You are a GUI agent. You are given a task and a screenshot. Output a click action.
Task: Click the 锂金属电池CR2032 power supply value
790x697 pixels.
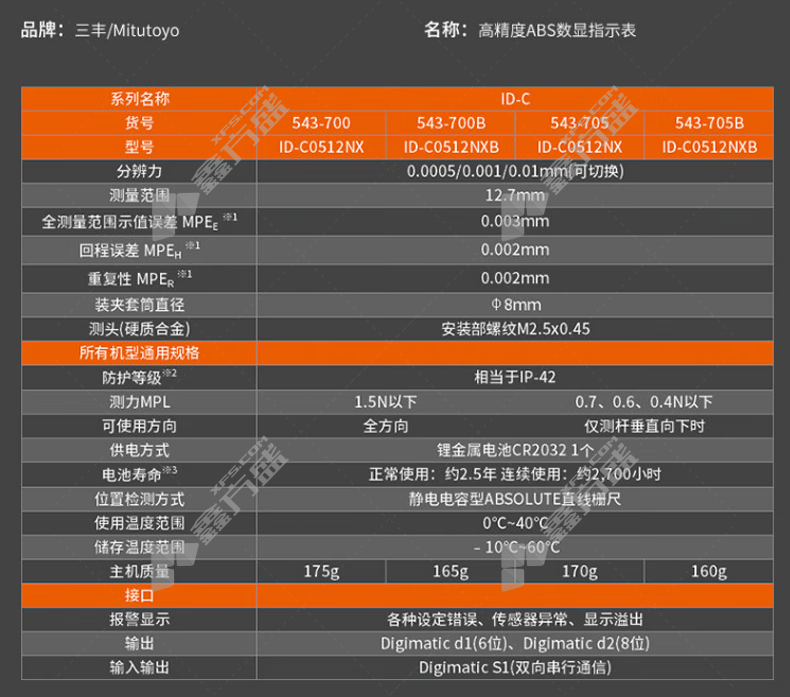[515, 450]
